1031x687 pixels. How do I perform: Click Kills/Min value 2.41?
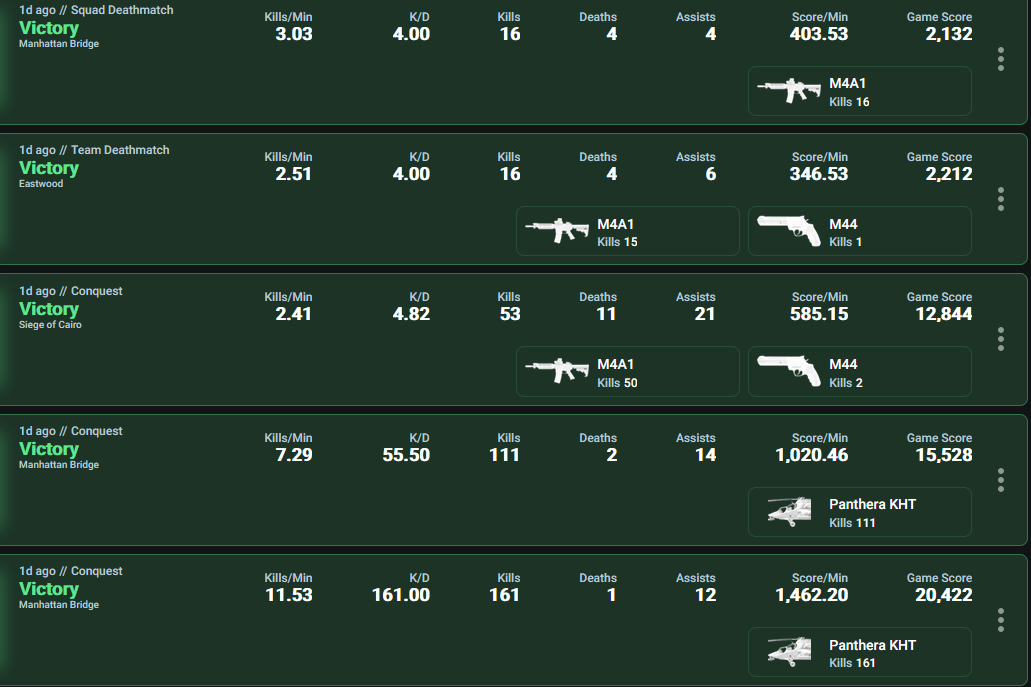(x=294, y=314)
